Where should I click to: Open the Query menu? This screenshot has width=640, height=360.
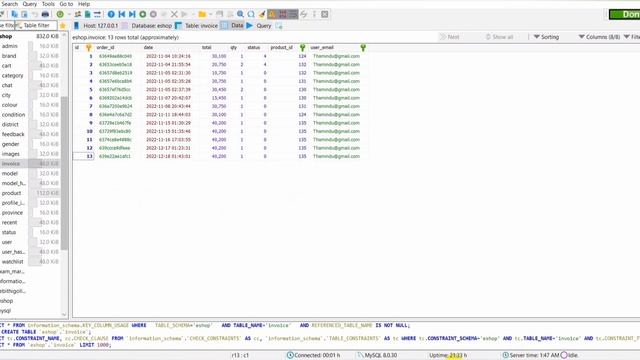click(29, 4)
